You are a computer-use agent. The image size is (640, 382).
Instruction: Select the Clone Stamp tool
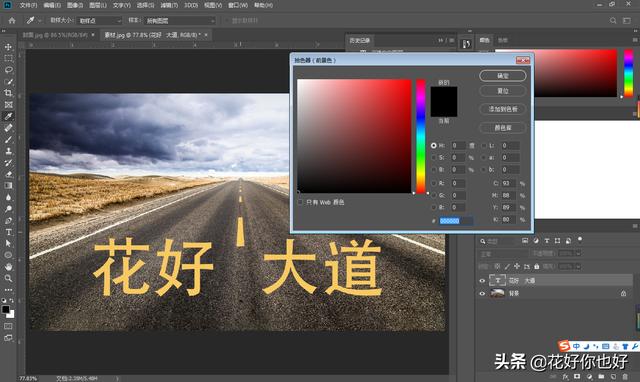(8, 151)
